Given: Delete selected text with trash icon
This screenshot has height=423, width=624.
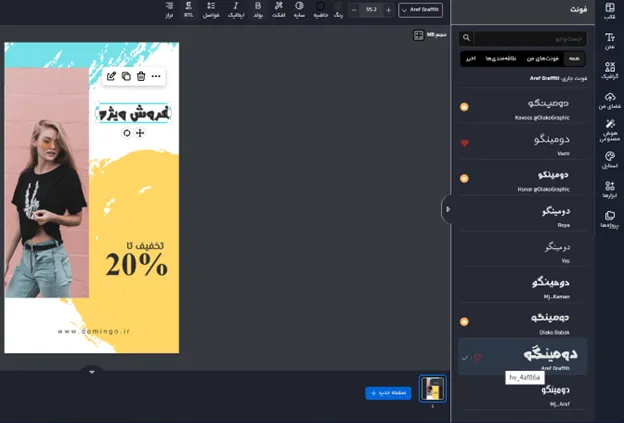Looking at the screenshot, I should tap(141, 76).
